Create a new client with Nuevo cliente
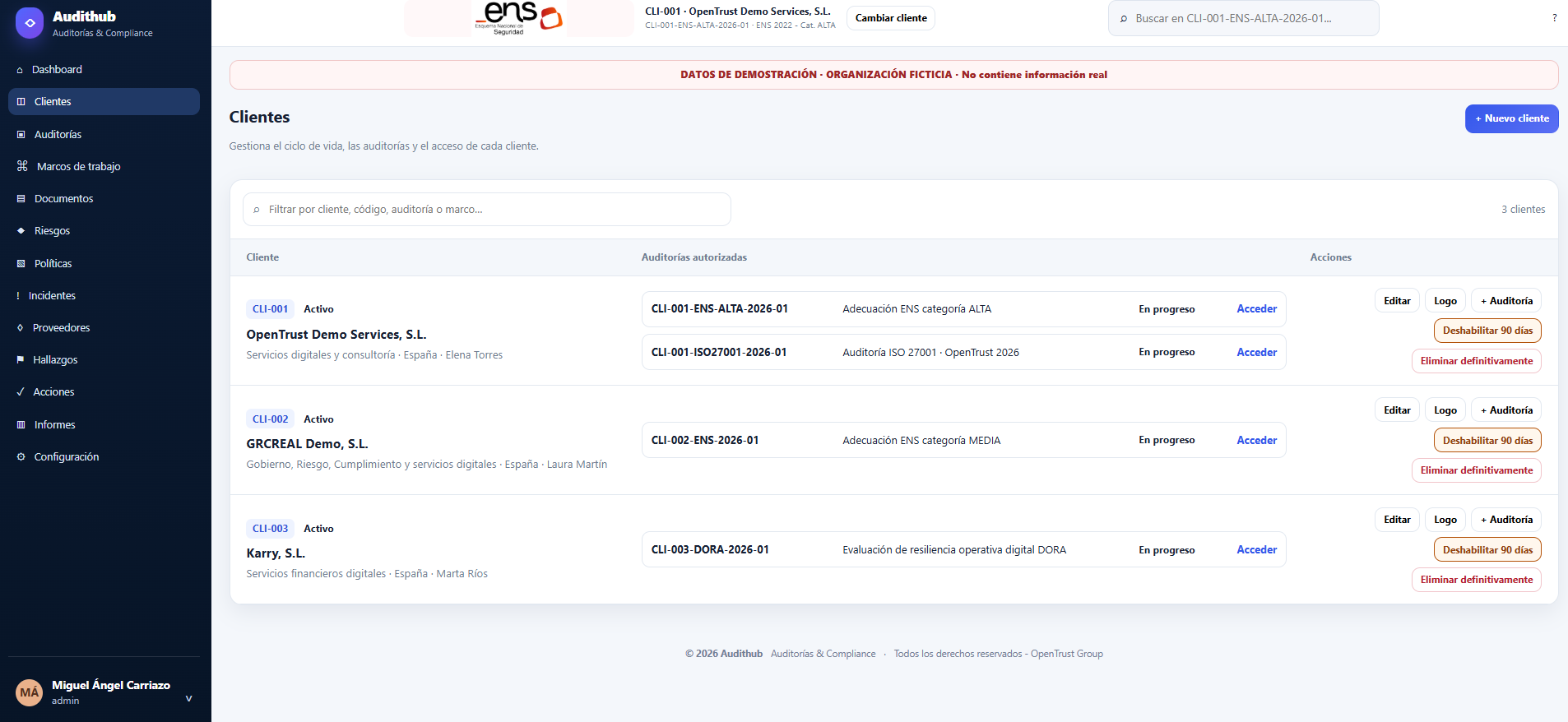 pos(1512,118)
